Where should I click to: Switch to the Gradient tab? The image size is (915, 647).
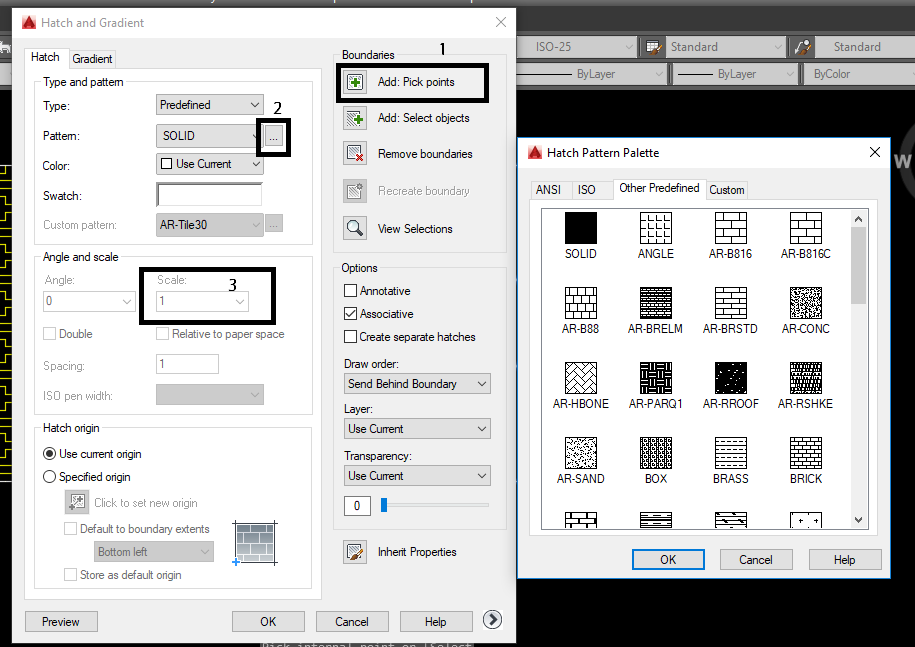pos(92,58)
